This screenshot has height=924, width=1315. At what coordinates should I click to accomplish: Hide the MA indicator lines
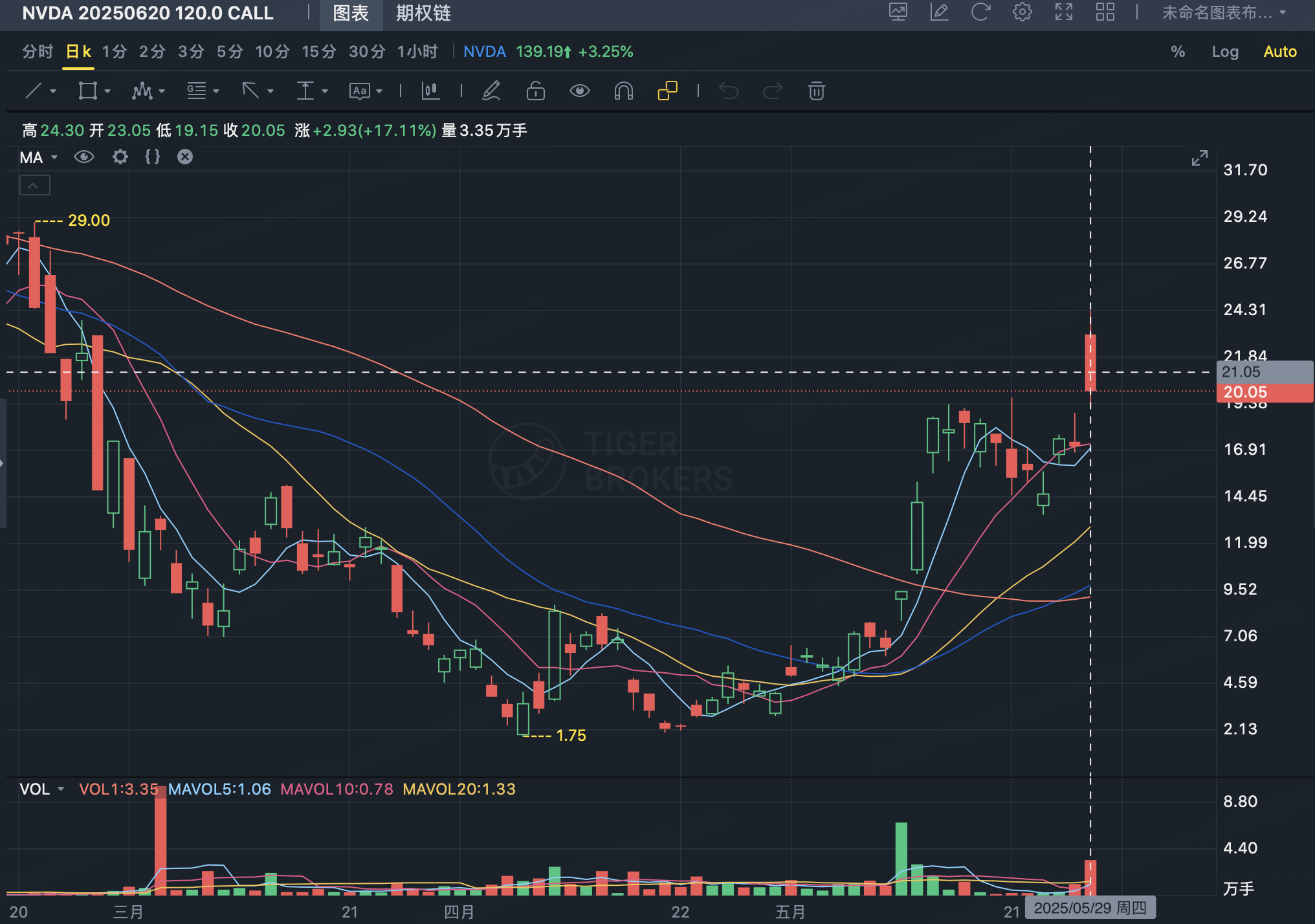(x=84, y=157)
